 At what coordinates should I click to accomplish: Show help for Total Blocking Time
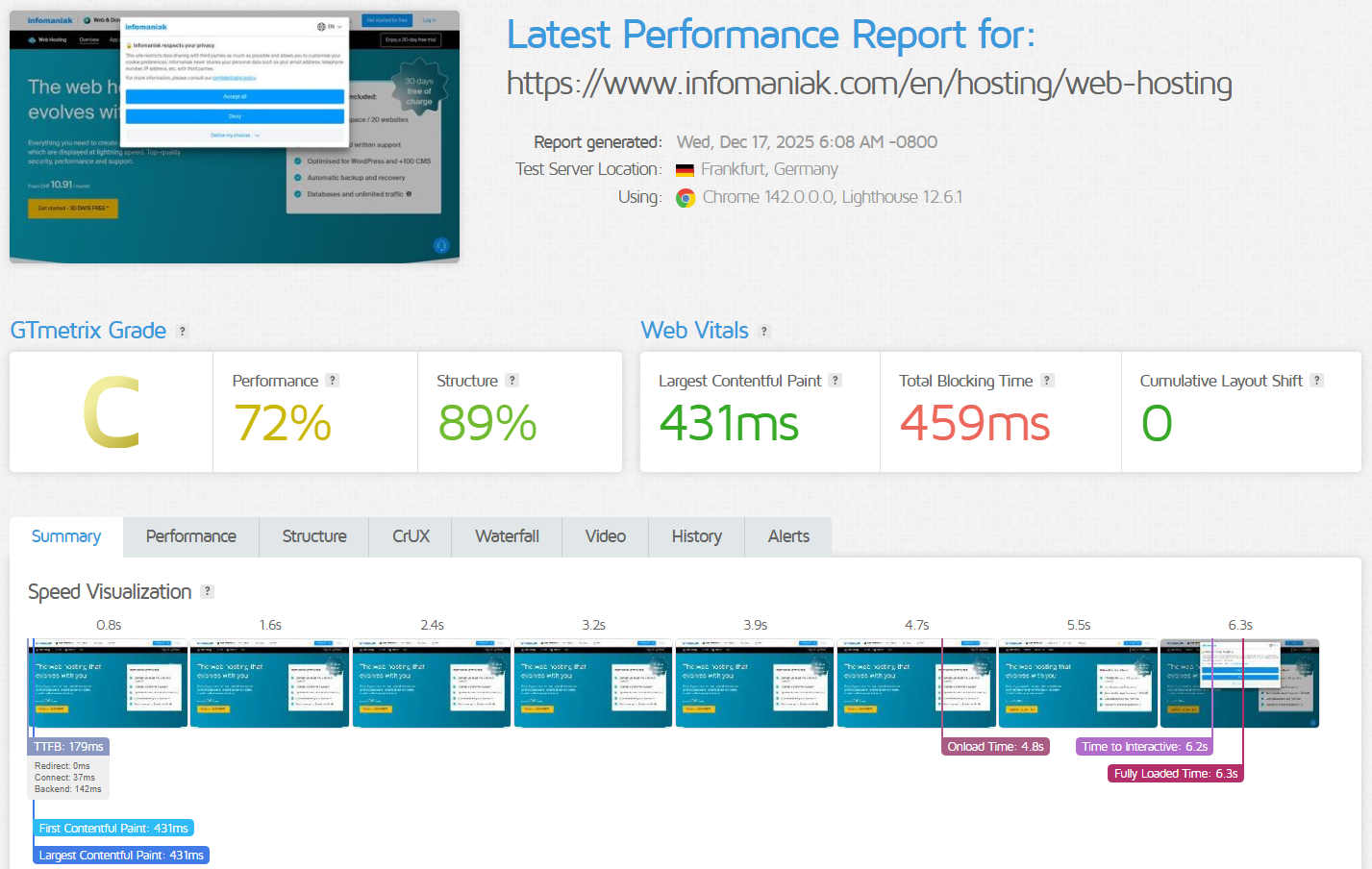(x=1047, y=381)
